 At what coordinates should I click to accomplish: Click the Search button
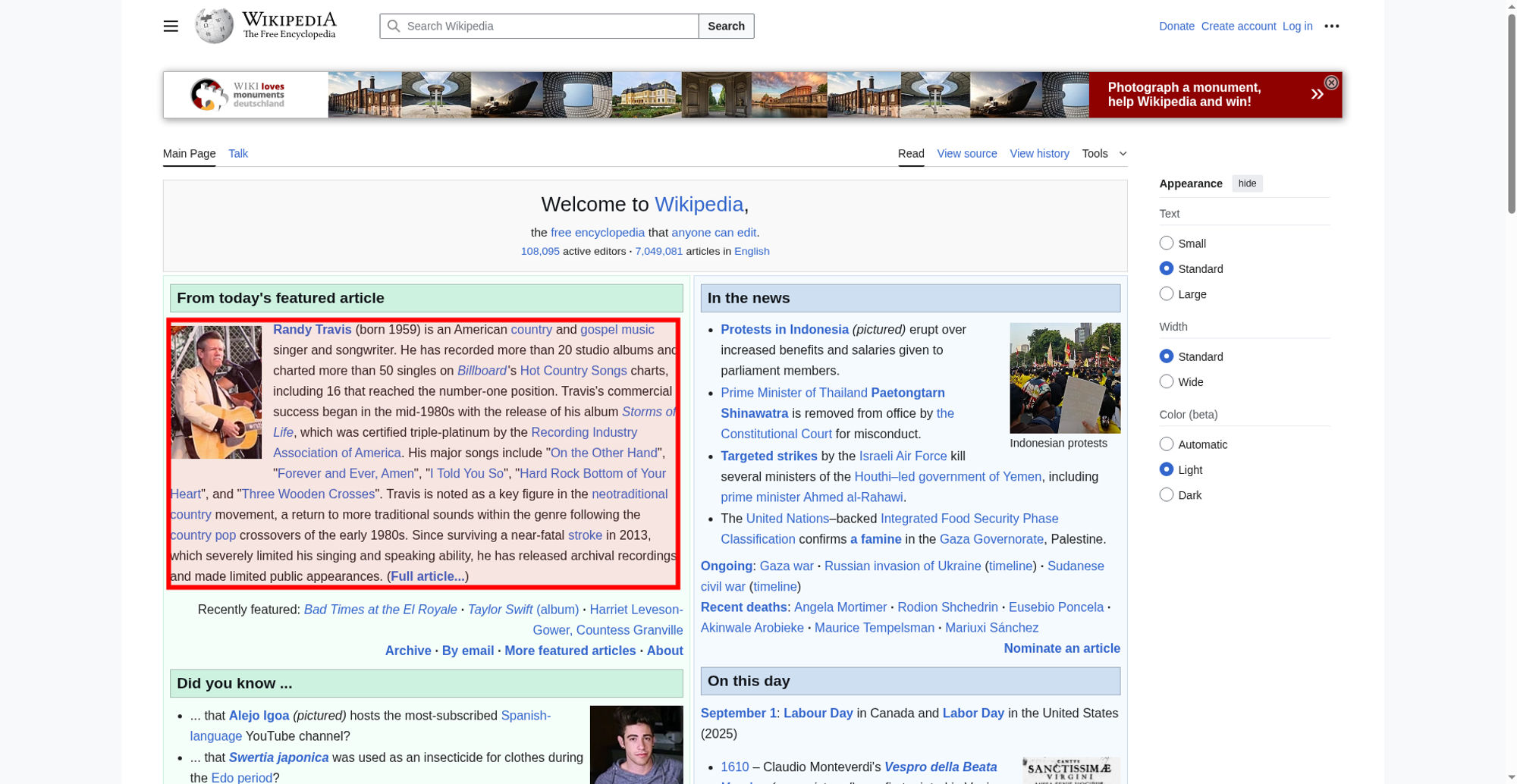pos(726,26)
